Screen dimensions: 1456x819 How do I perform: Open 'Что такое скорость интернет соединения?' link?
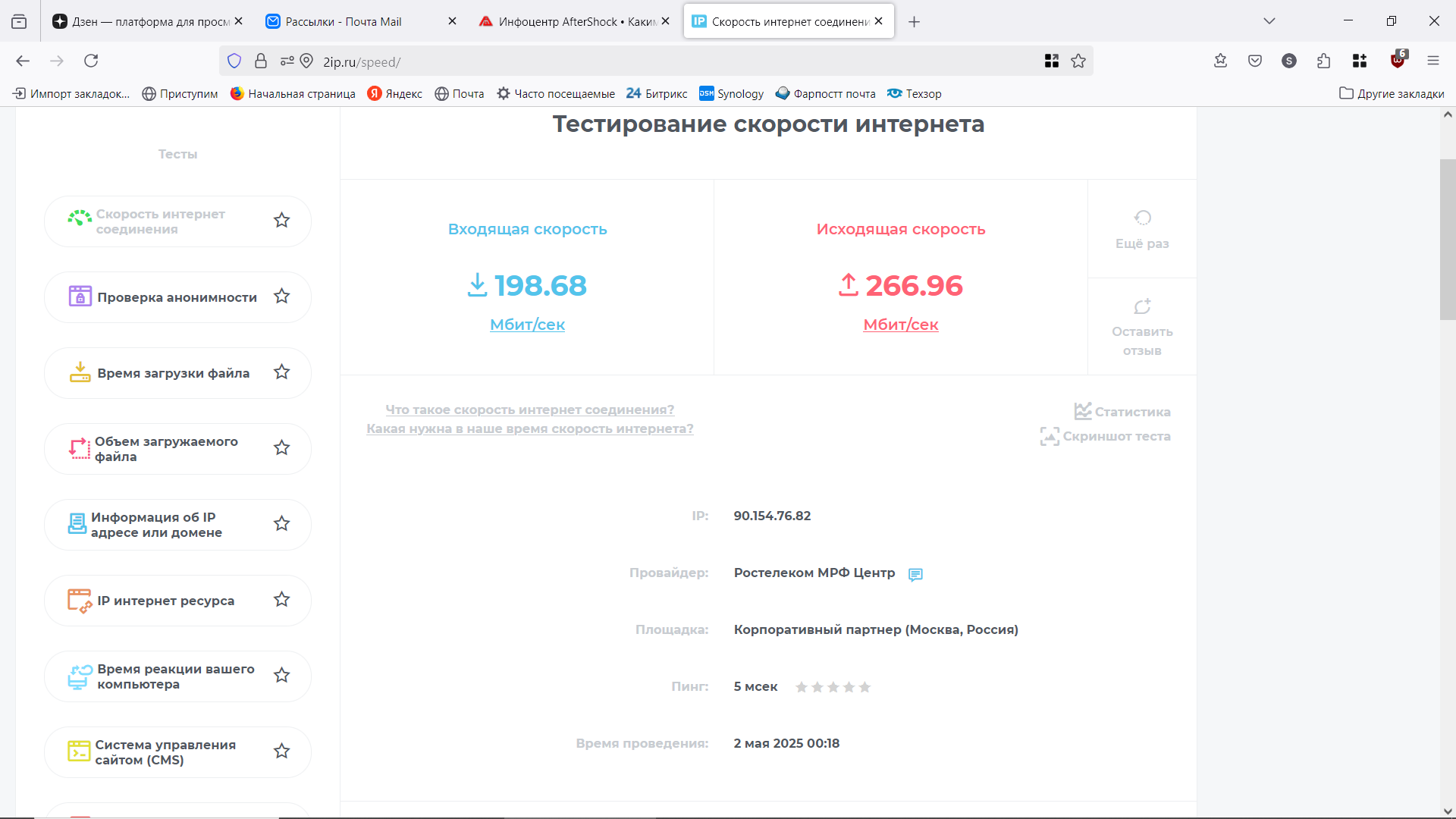[529, 409]
